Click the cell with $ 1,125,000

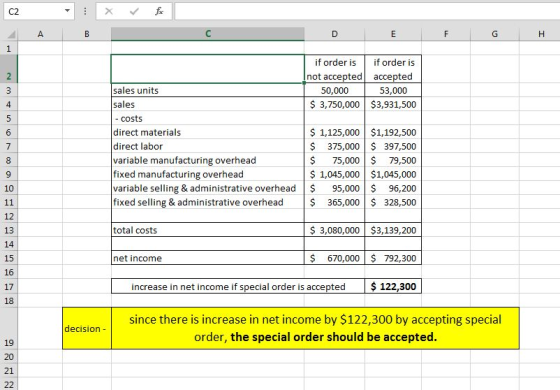tap(334, 132)
